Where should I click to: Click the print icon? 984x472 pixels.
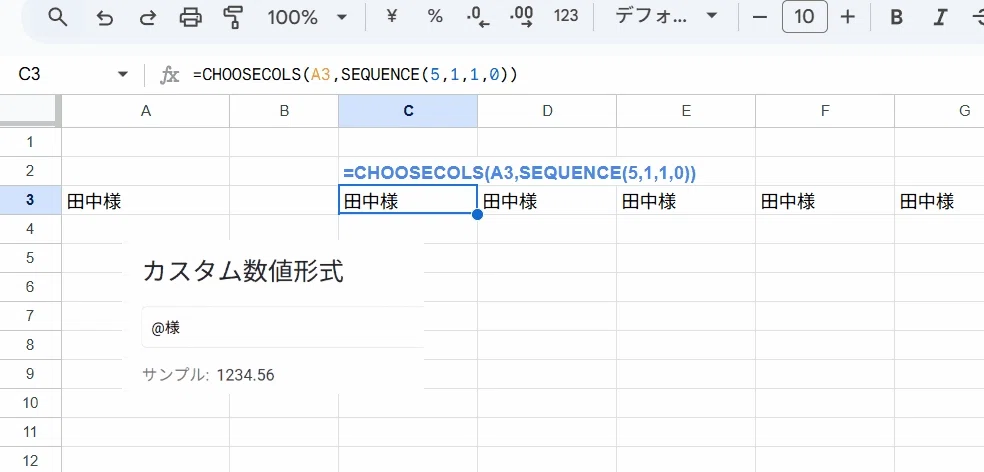coord(191,17)
